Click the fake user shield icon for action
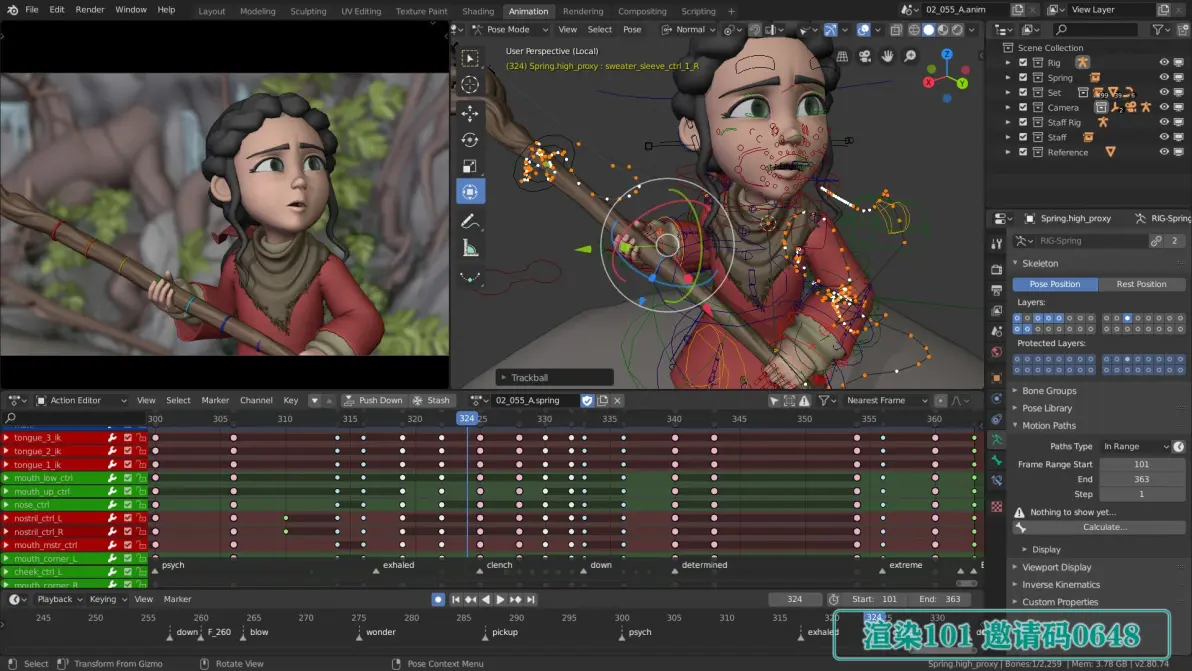The height and width of the screenshot is (671, 1192). pyautogui.click(x=587, y=400)
